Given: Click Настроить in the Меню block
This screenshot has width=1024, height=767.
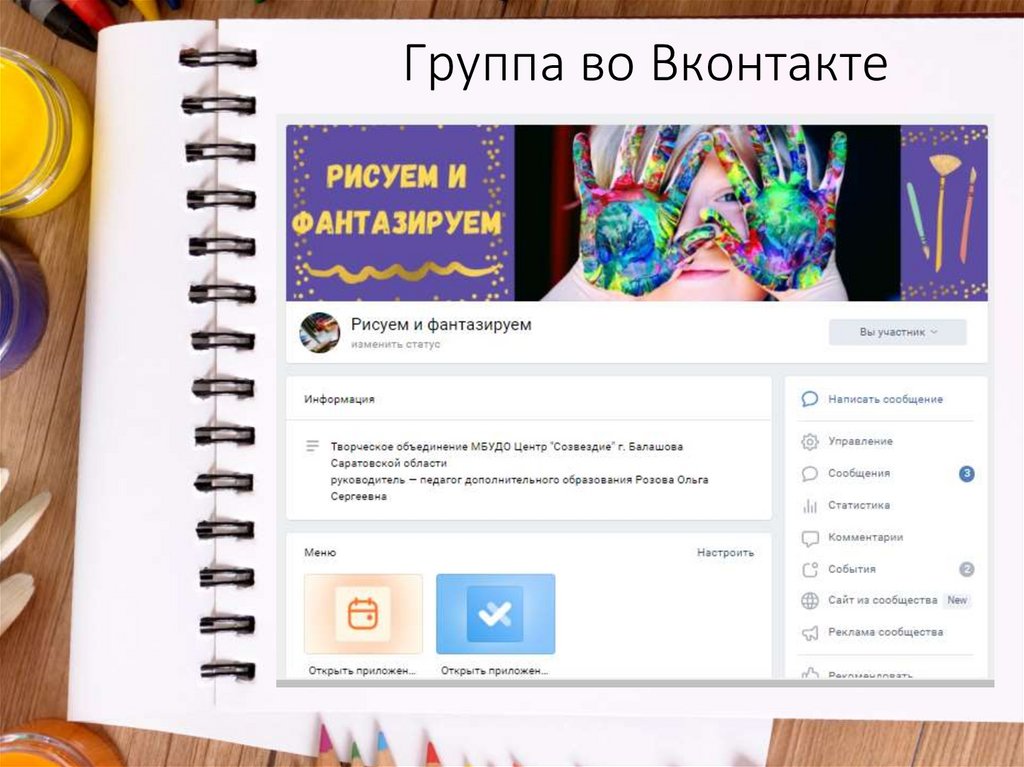Looking at the screenshot, I should tap(725, 553).
